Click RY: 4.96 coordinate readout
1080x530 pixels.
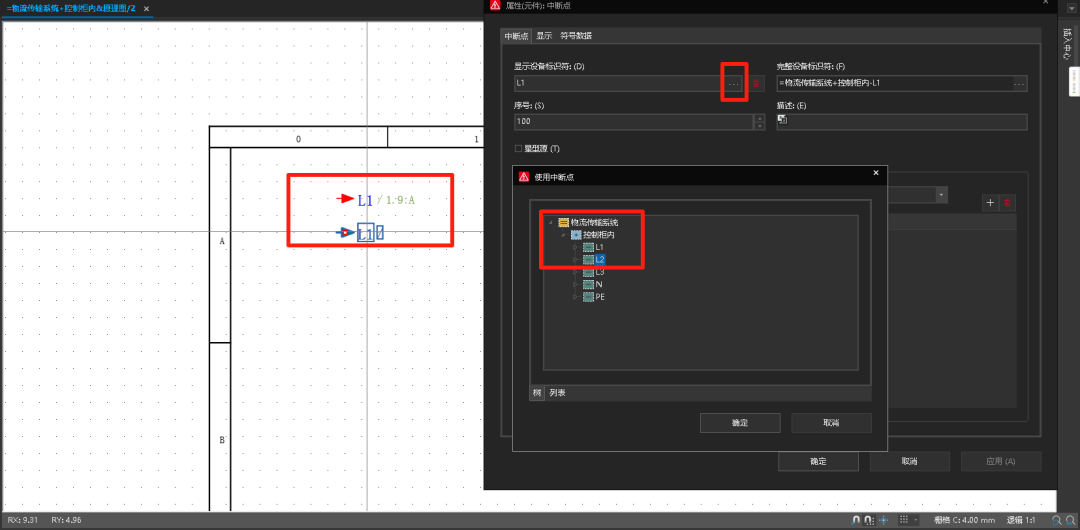tap(66, 520)
